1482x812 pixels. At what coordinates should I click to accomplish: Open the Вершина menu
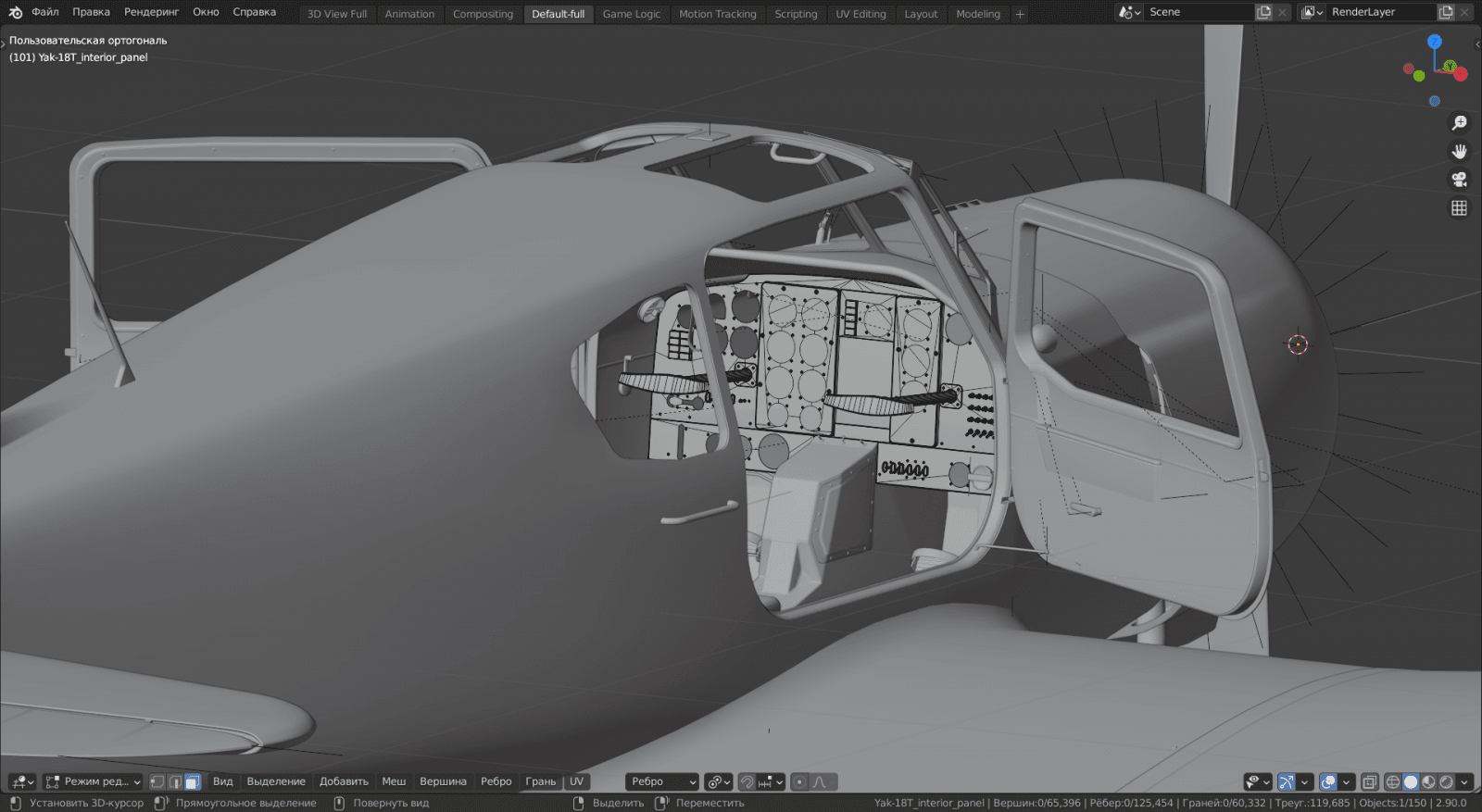pos(443,782)
